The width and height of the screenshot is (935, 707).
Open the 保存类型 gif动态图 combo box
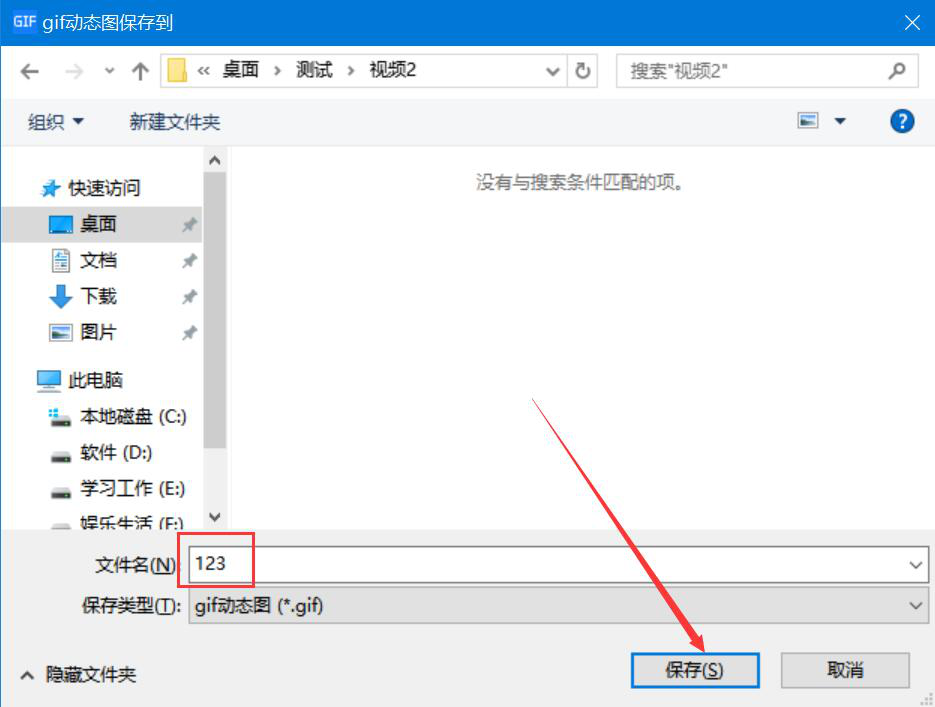(559, 606)
